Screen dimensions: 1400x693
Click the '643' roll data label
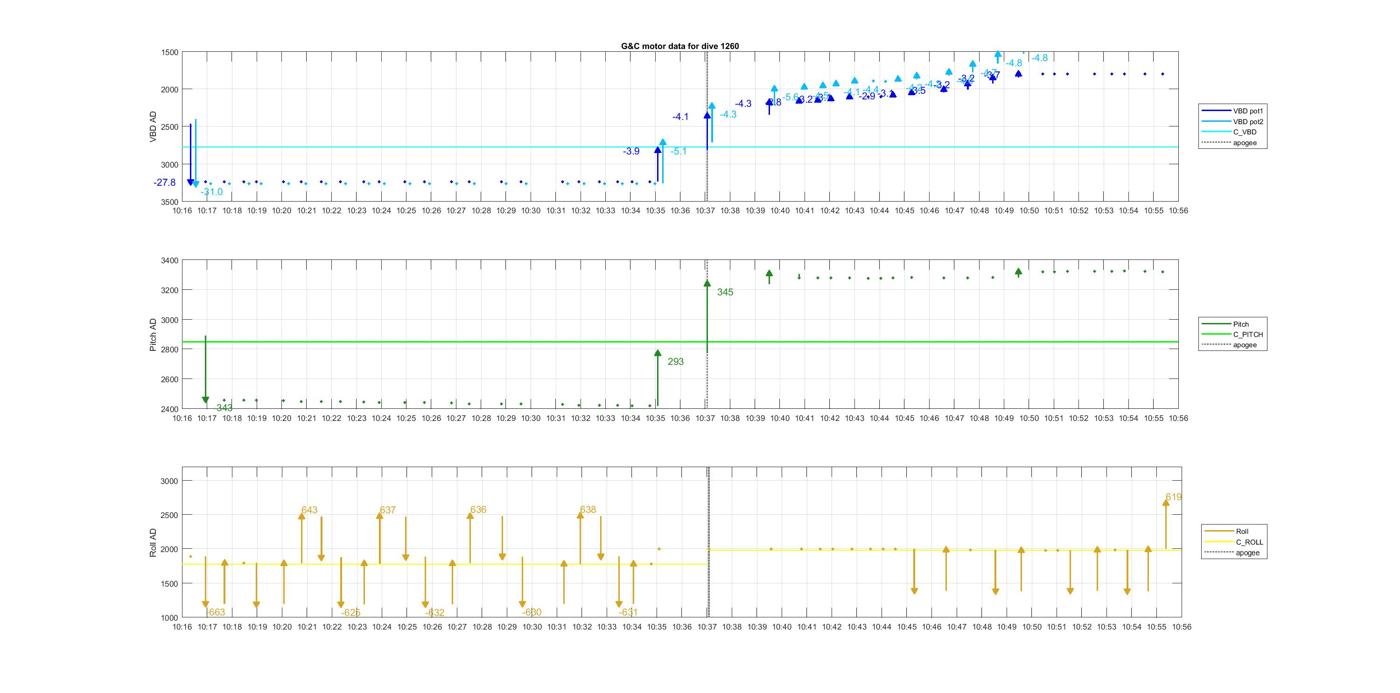coord(309,510)
